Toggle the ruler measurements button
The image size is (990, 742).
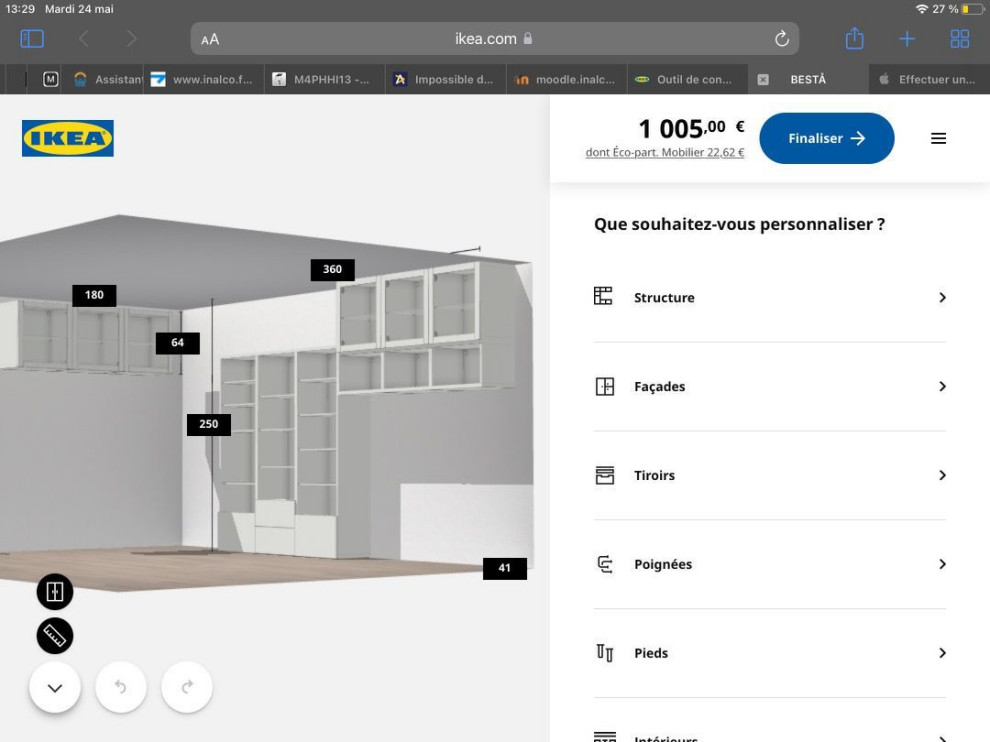tap(55, 636)
